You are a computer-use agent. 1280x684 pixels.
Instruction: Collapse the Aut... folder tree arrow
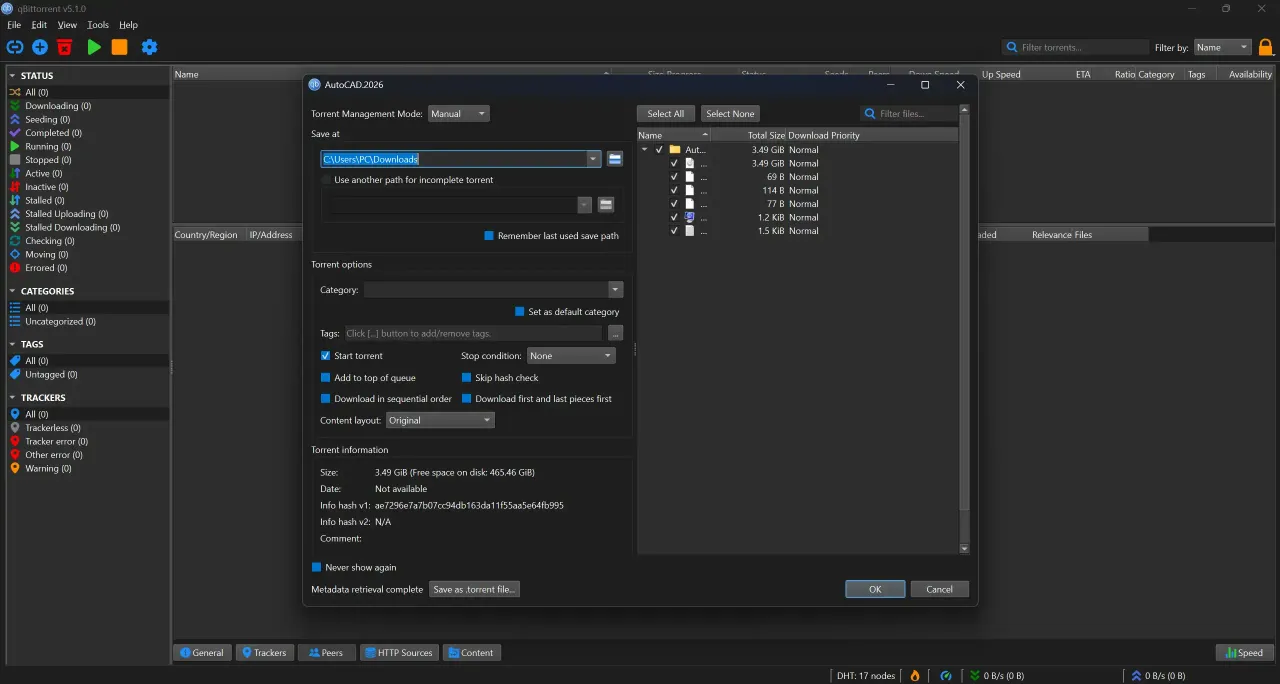[x=645, y=150]
